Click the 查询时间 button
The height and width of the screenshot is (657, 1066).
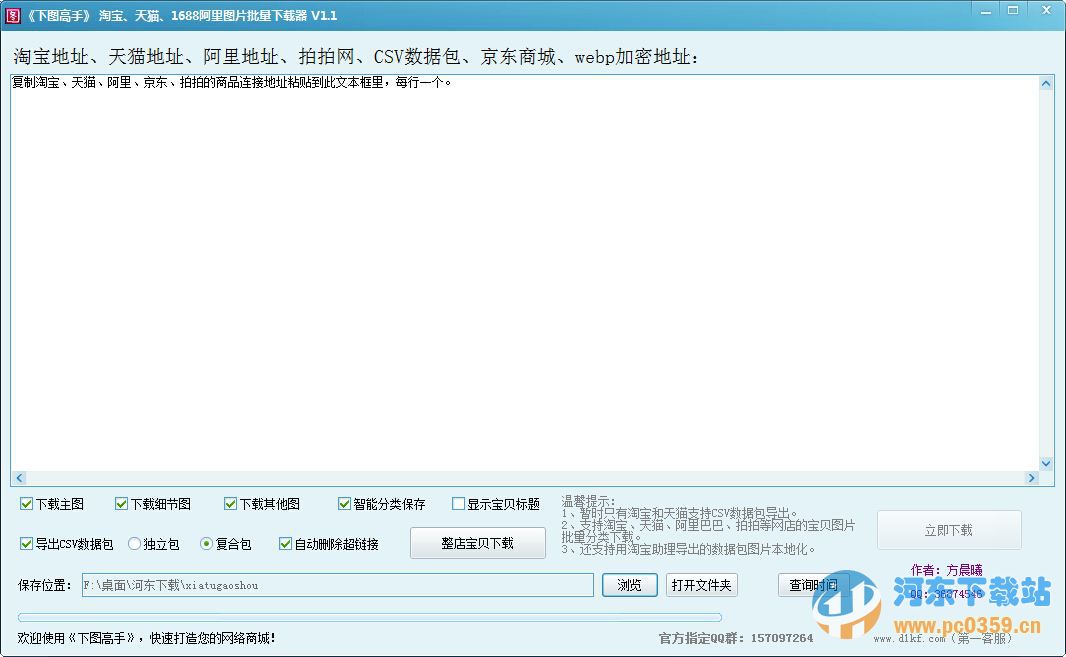[x=812, y=584]
